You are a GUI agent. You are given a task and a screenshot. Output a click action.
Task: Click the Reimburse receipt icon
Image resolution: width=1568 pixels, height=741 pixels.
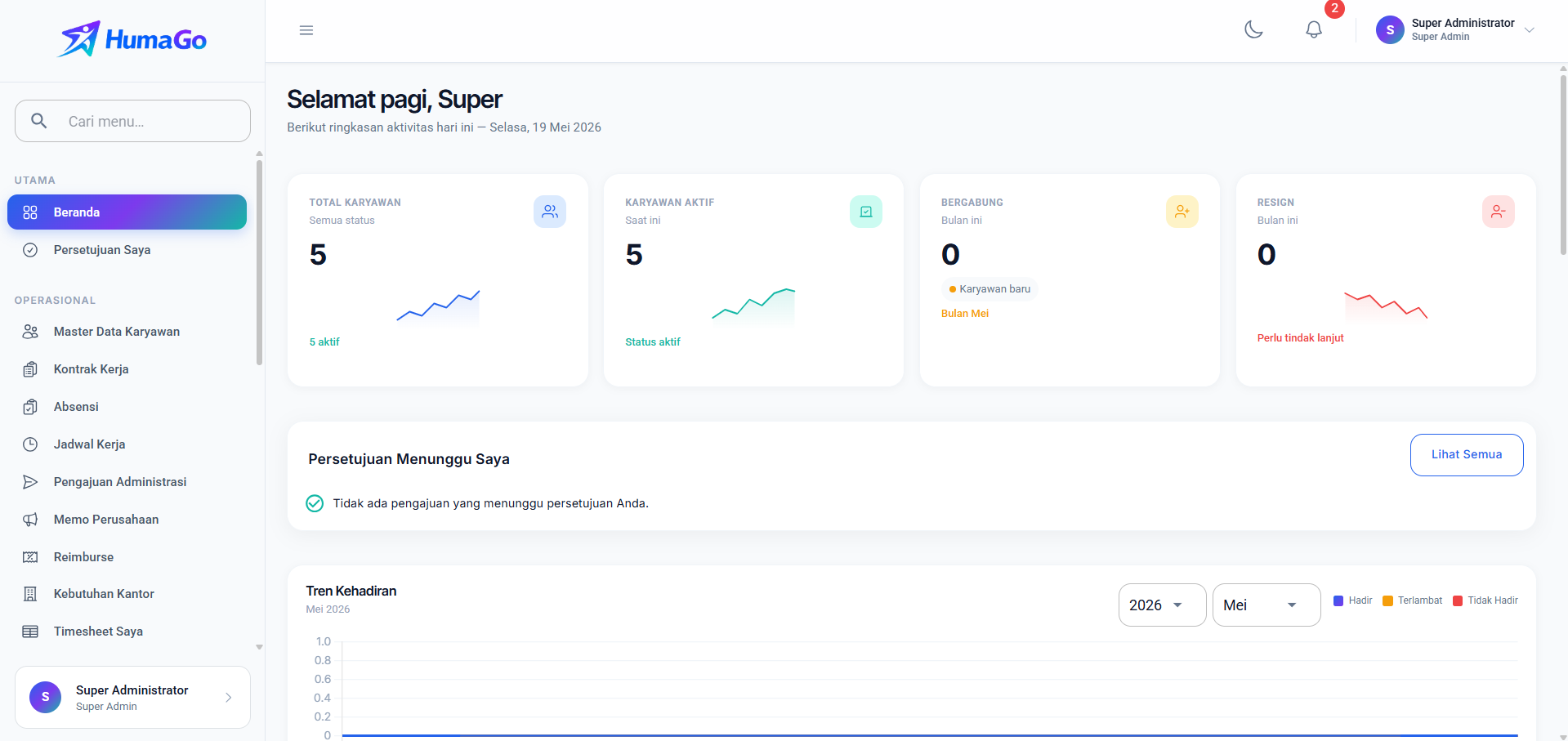pyautogui.click(x=30, y=557)
